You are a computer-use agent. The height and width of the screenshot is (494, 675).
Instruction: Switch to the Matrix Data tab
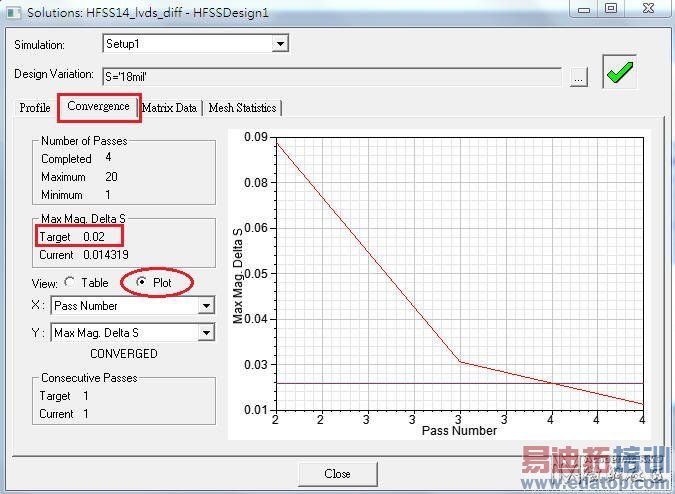click(x=170, y=108)
